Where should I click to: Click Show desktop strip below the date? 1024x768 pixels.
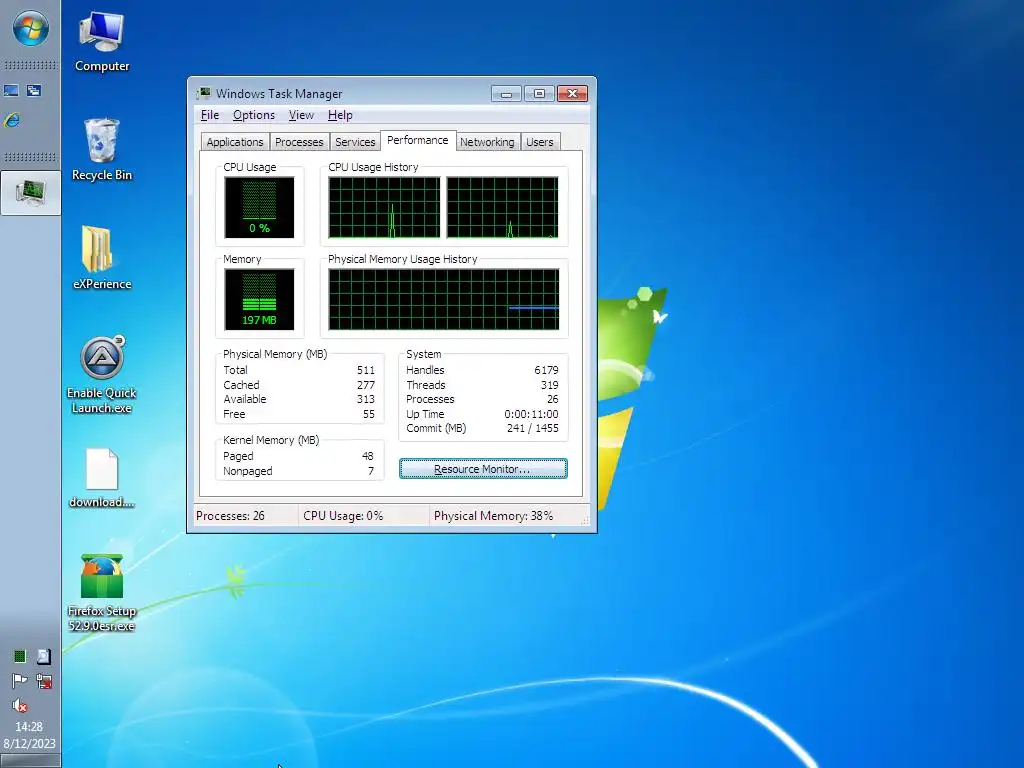point(30,761)
